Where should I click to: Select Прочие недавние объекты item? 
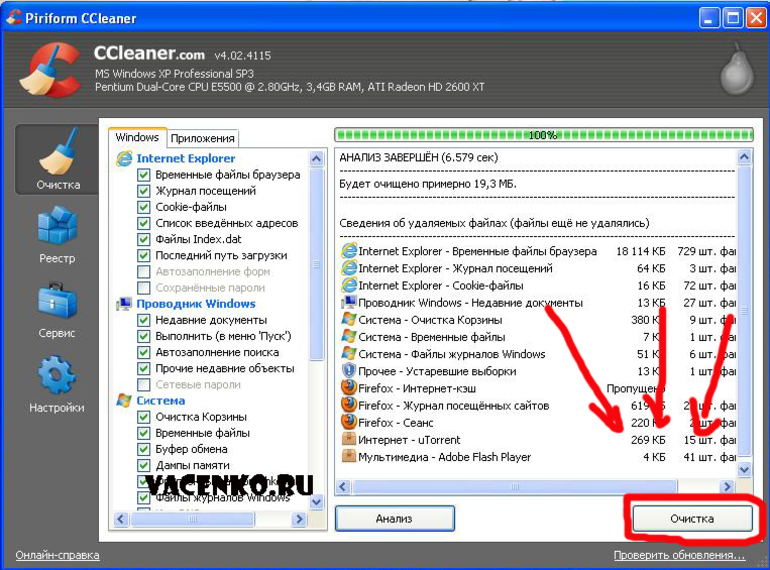(x=225, y=369)
